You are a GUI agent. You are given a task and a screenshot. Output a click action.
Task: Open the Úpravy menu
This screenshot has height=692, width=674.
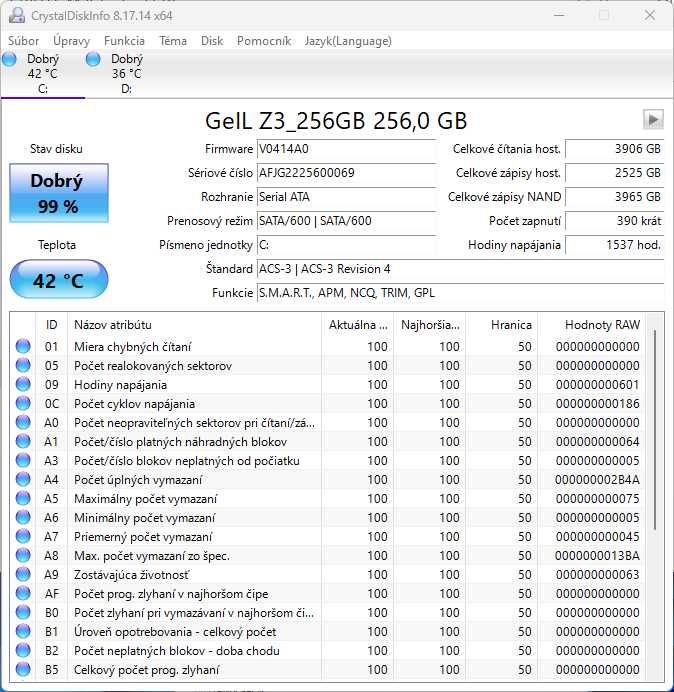[x=71, y=41]
